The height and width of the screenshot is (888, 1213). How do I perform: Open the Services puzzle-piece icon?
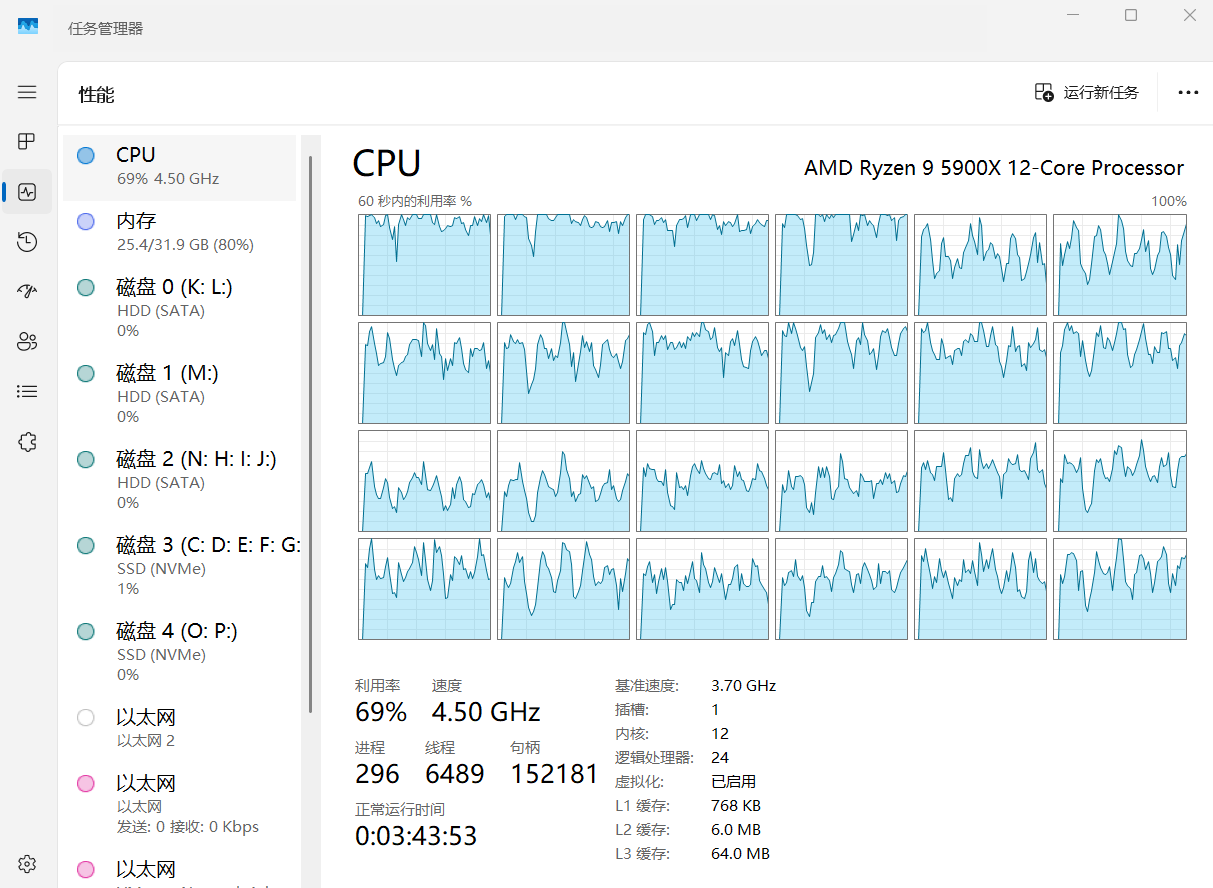27,442
